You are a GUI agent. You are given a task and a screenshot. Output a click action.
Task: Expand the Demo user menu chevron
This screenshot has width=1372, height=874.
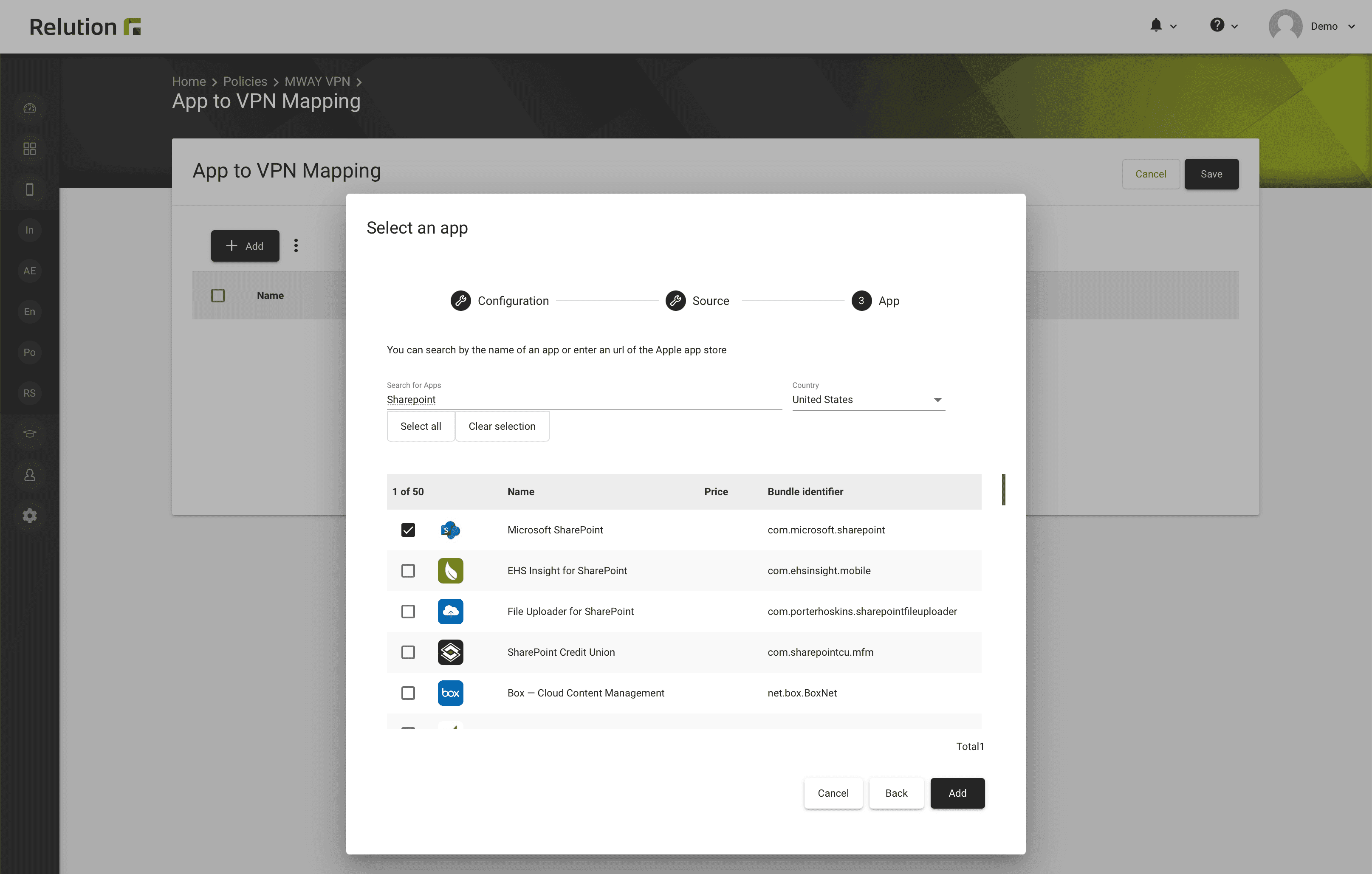(x=1352, y=26)
